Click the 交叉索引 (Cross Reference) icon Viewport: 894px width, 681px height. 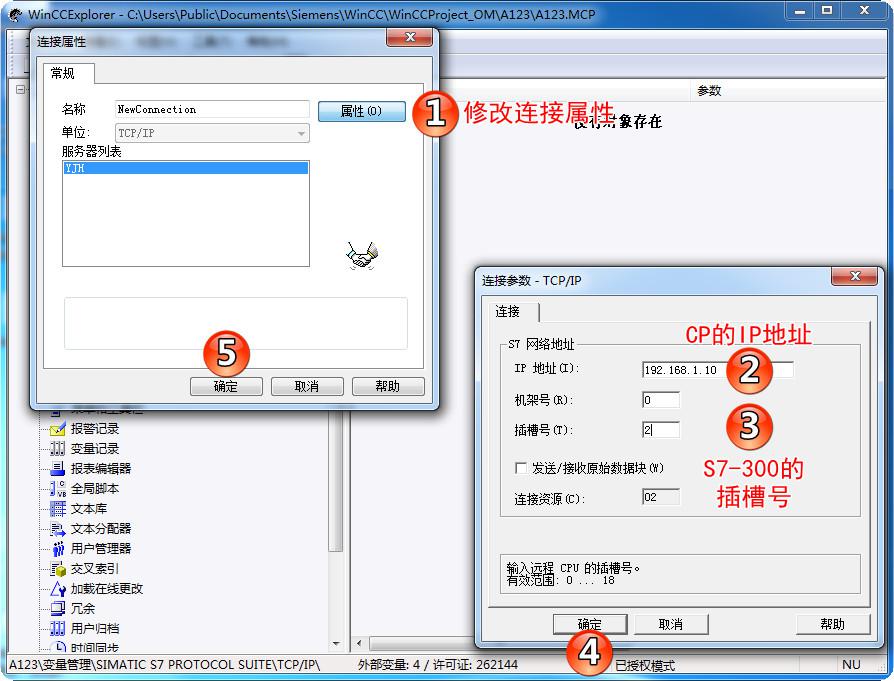click(58, 569)
